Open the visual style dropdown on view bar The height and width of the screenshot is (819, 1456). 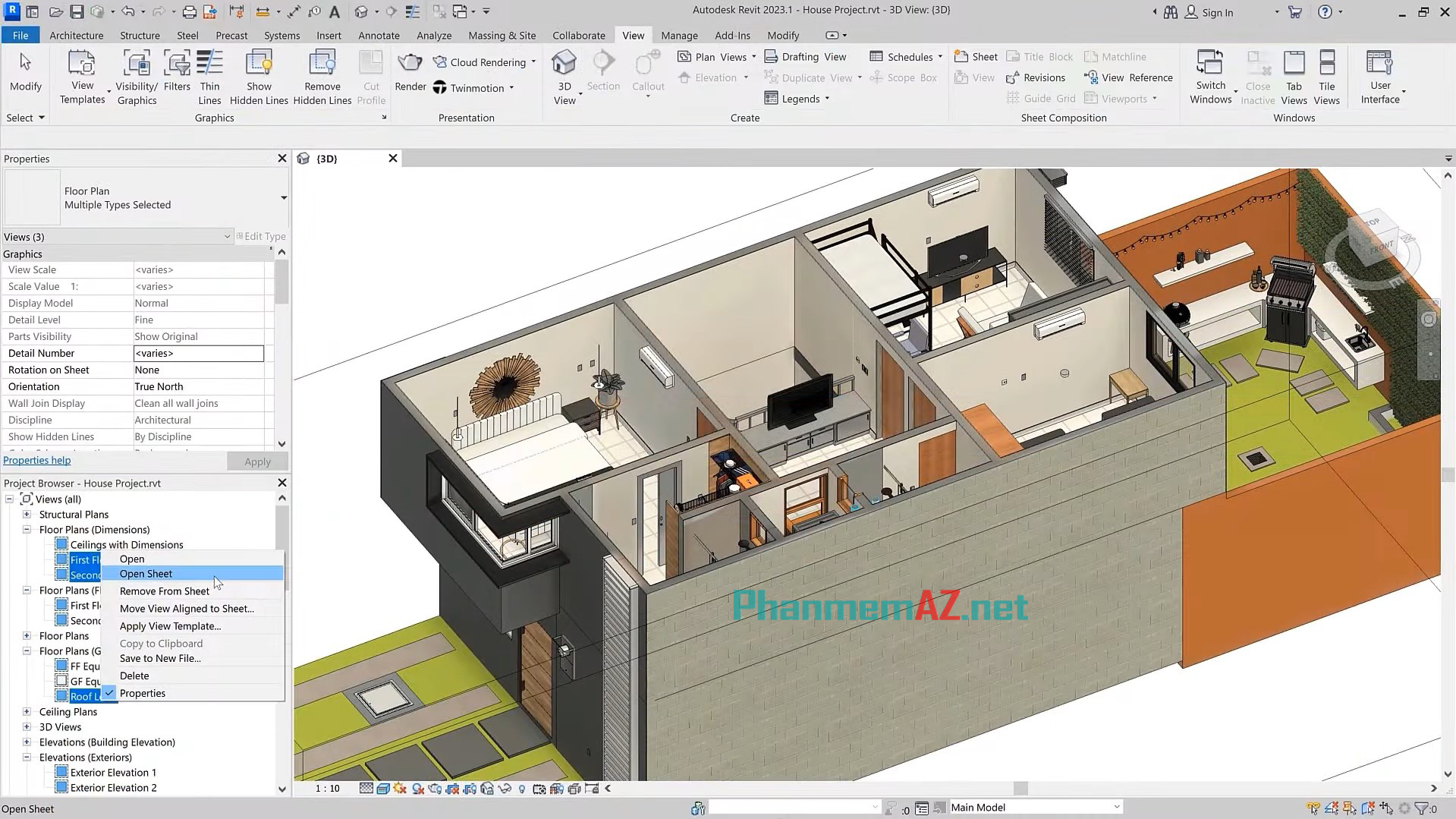click(383, 788)
